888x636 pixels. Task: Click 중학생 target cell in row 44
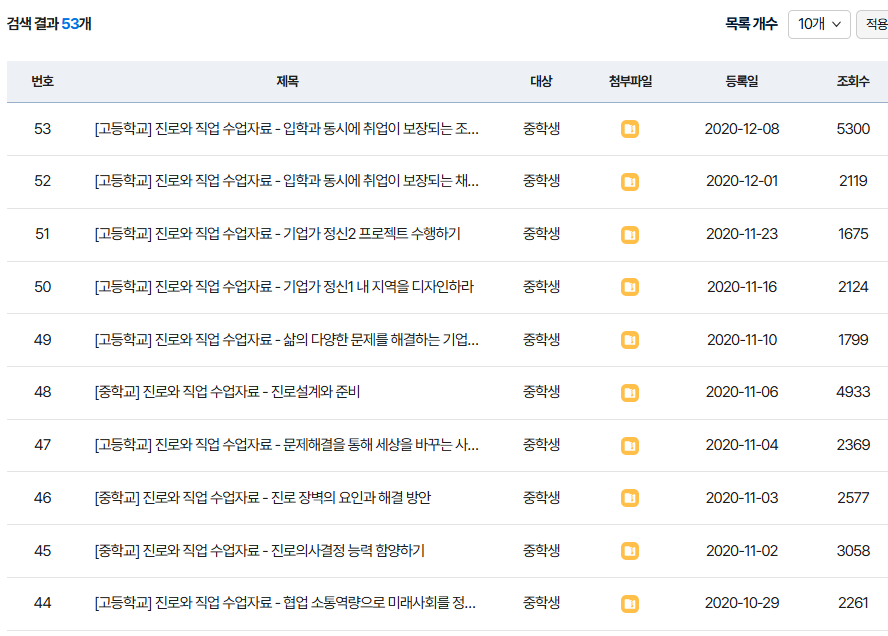pyautogui.click(x=541, y=603)
